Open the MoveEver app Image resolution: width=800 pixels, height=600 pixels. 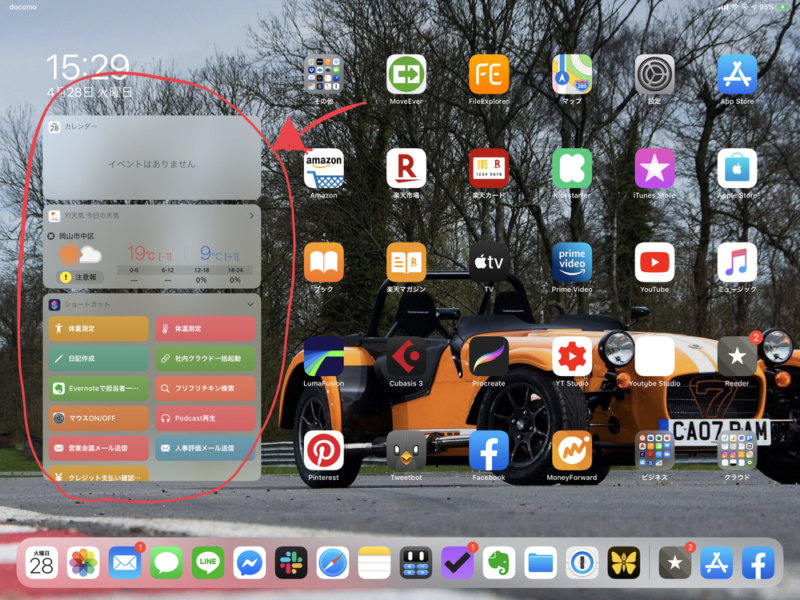[406, 74]
